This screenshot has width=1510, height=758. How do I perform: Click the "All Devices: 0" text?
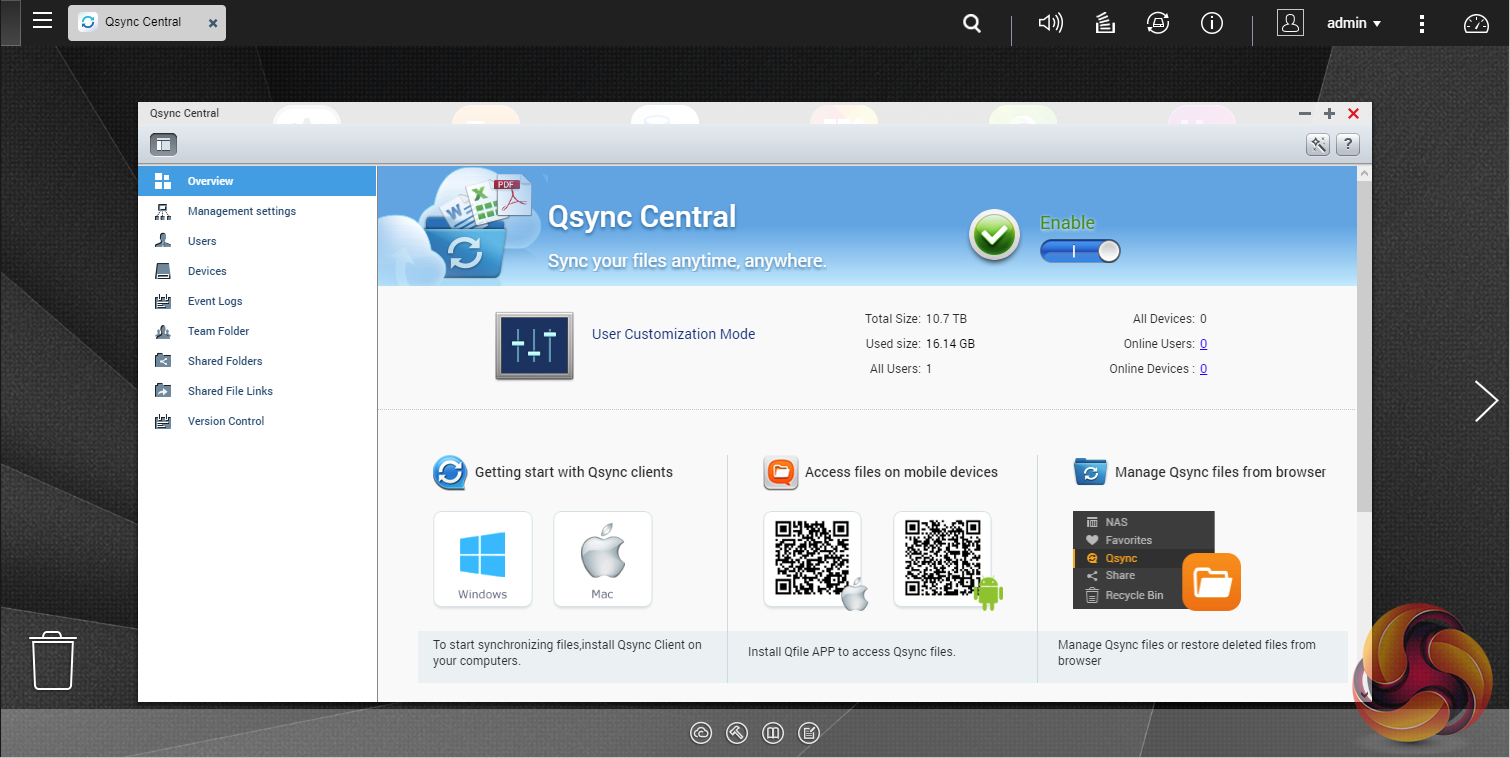coord(1170,319)
